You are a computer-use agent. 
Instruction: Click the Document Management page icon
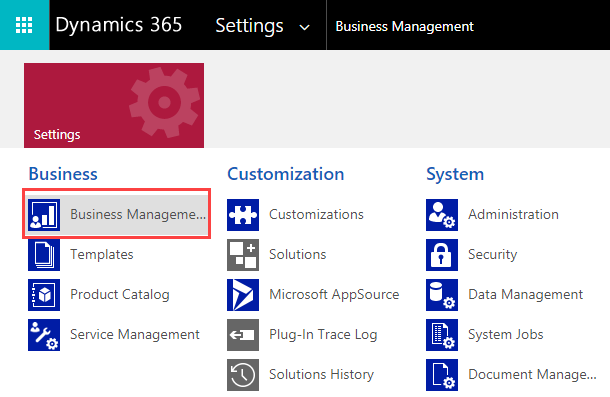click(442, 375)
